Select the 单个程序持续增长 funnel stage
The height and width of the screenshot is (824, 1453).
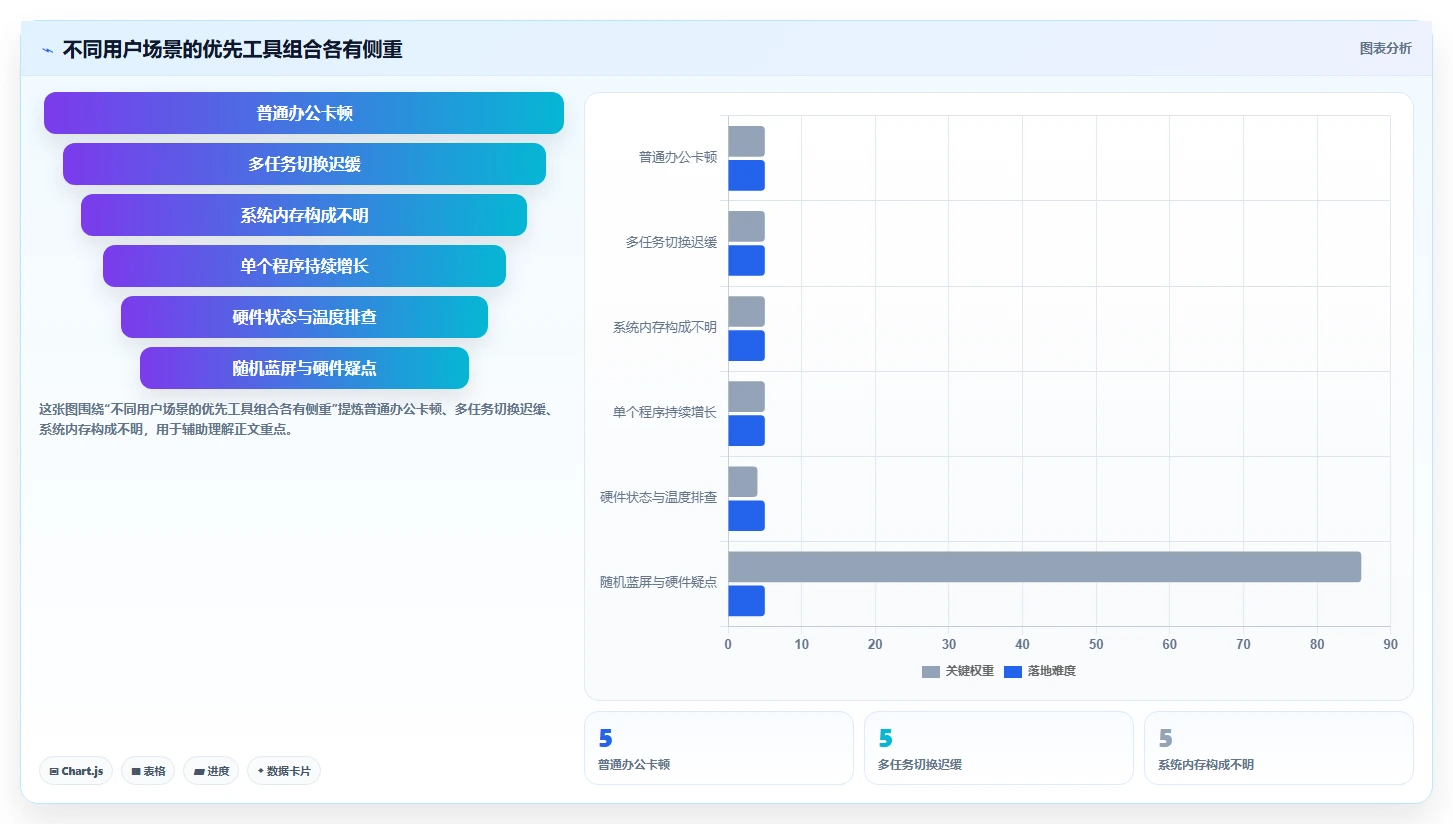point(304,266)
